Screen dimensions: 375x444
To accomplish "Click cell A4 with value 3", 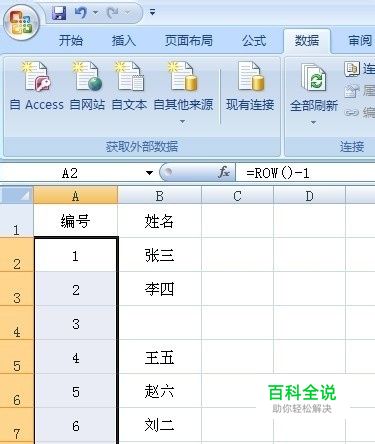I will 76,323.
